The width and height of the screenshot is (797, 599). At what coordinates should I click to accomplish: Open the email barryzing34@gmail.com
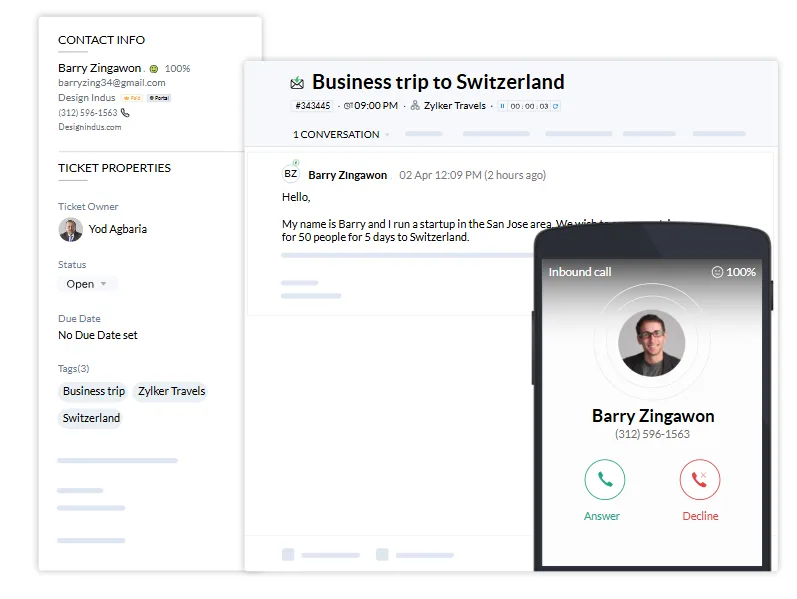pyautogui.click(x=112, y=82)
